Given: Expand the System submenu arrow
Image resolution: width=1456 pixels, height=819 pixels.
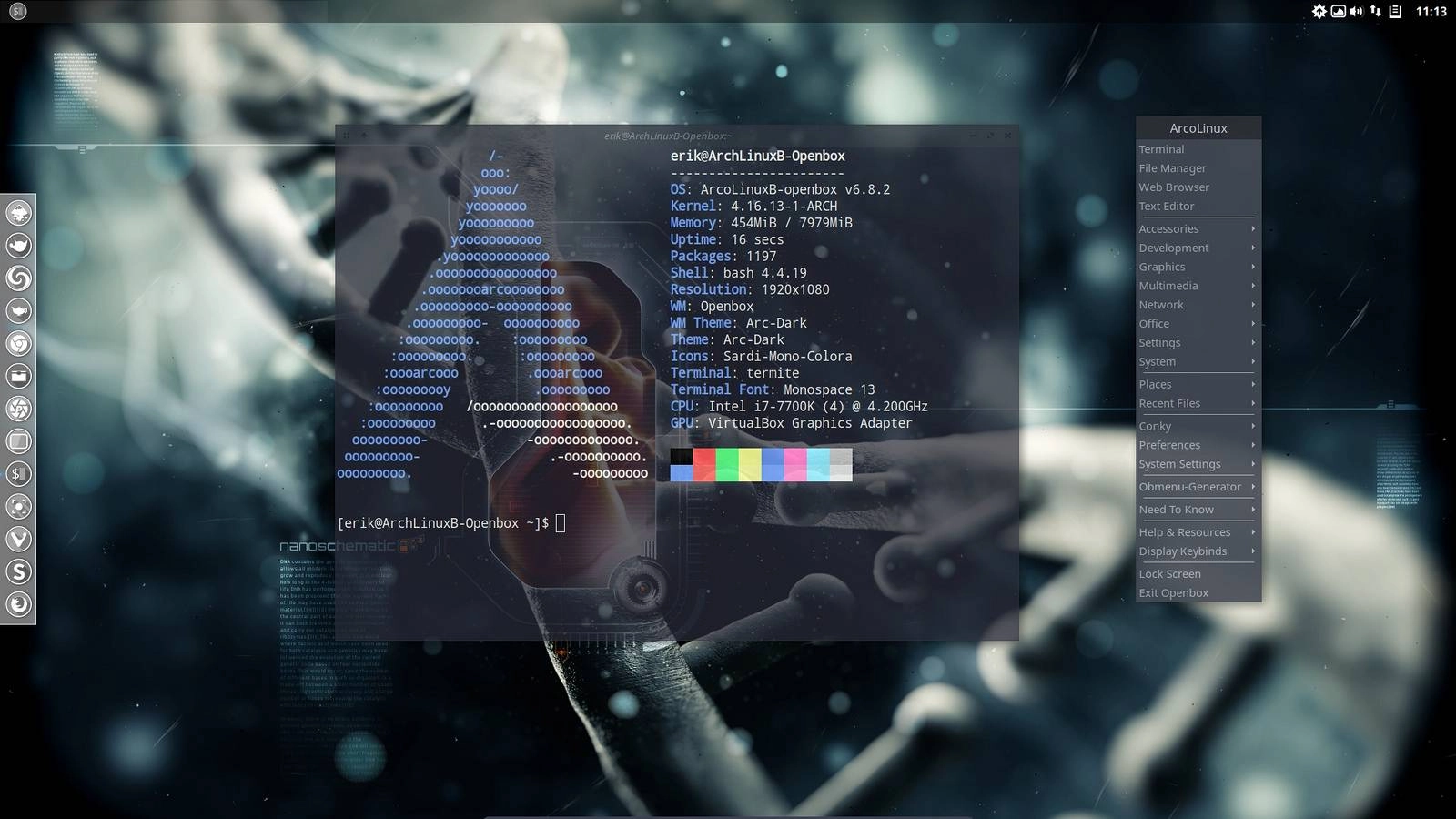Looking at the screenshot, I should click(x=1253, y=362).
